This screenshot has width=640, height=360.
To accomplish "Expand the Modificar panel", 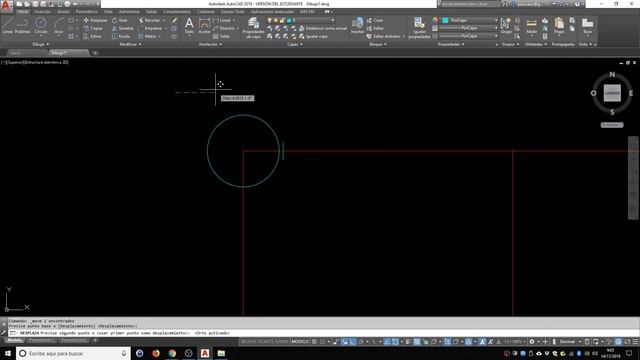I will (130, 44).
